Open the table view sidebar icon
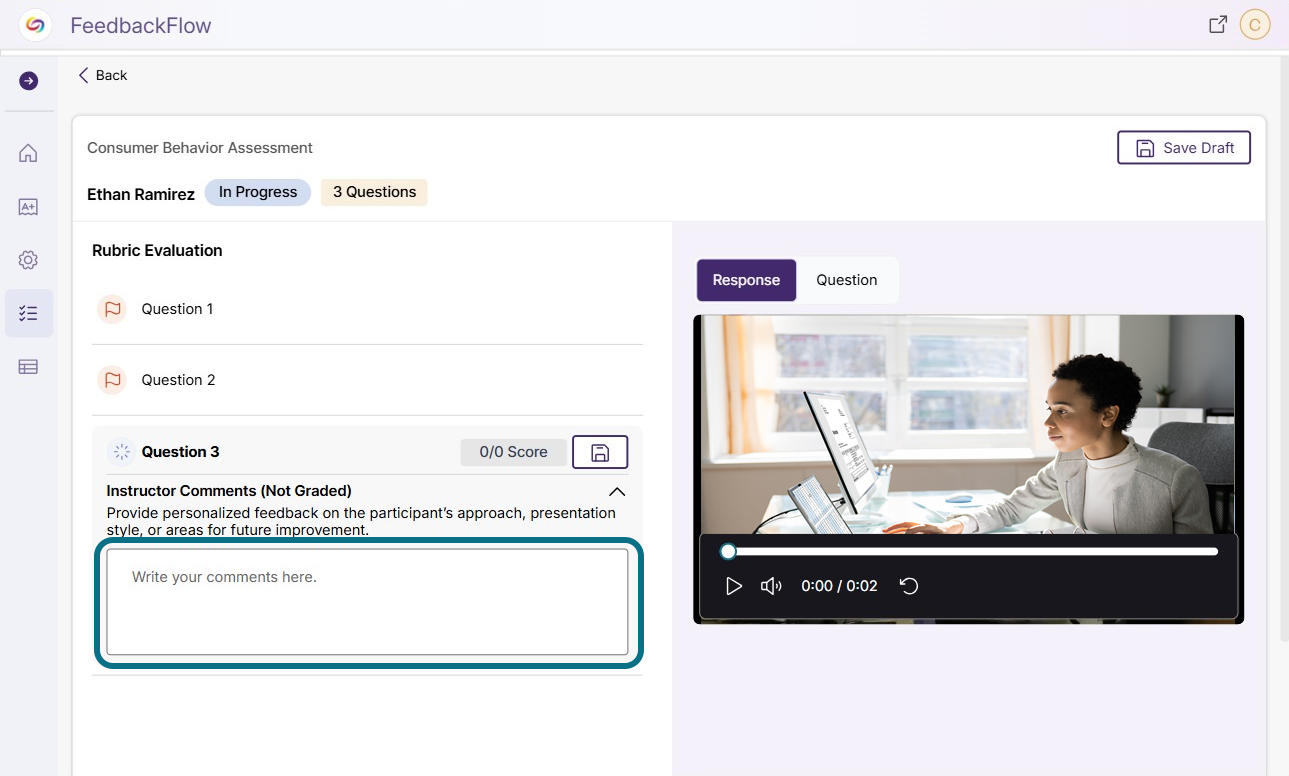This screenshot has height=776, width=1289. tap(28, 367)
